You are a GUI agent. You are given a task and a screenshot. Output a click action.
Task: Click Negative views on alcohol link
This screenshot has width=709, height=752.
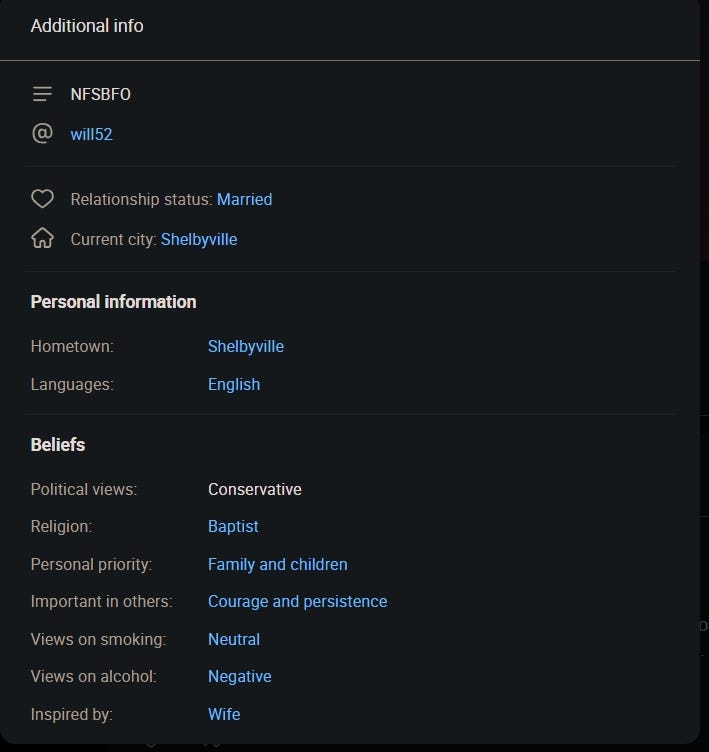coord(239,677)
